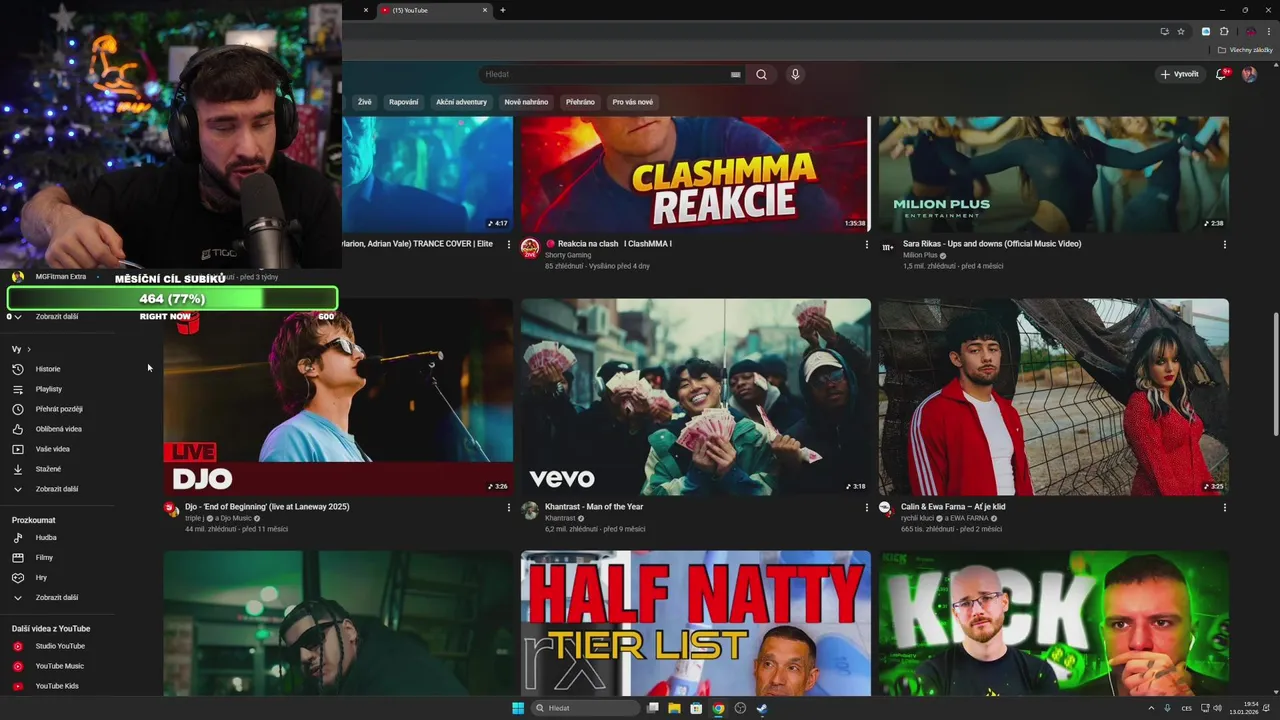Screen dimensions: 1280x720
Task: Open the Khantrast - Man of the Year title
Action: coord(594,507)
